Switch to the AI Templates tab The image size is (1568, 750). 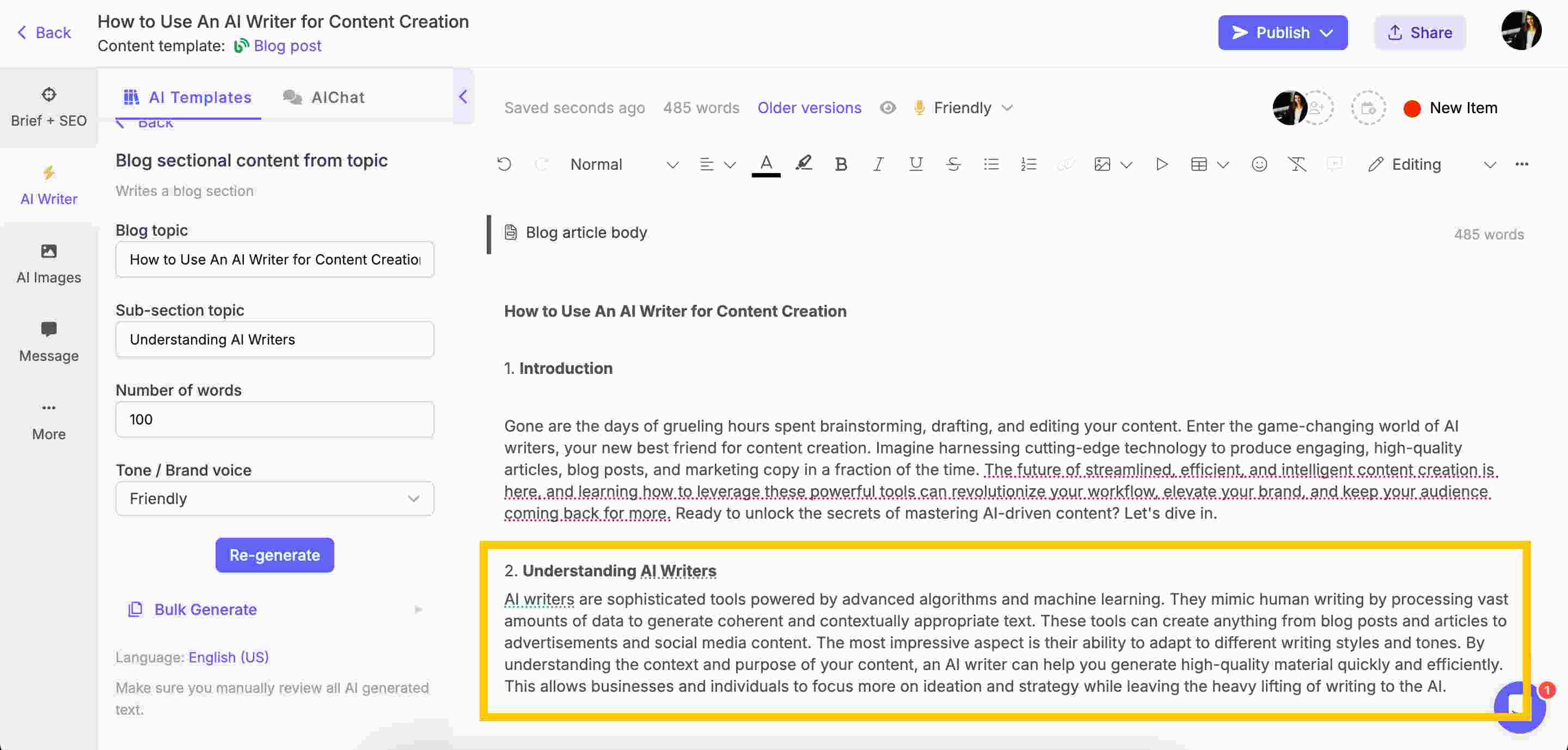click(x=188, y=97)
